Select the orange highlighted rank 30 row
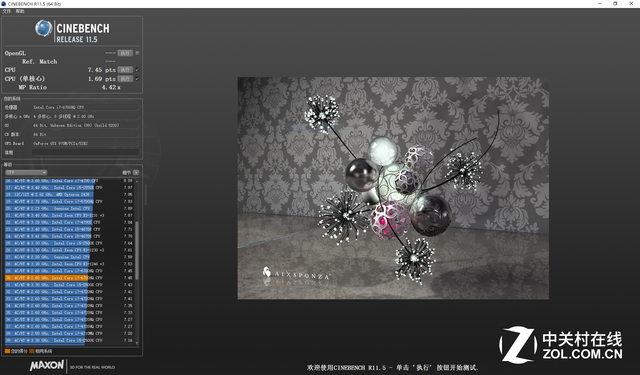This screenshot has height=375, width=640. click(69, 278)
